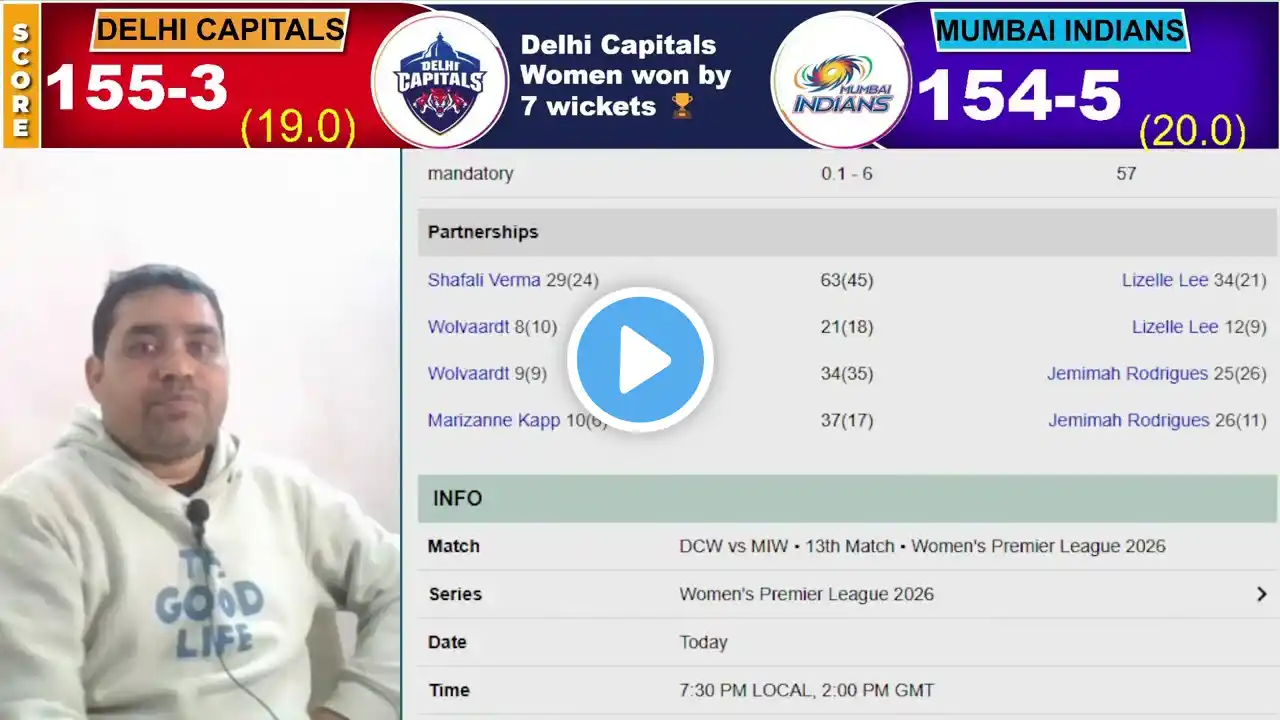This screenshot has width=1280, height=720.
Task: Open Jemimah Rodrigues link showing 26(11)
Action: point(1128,421)
